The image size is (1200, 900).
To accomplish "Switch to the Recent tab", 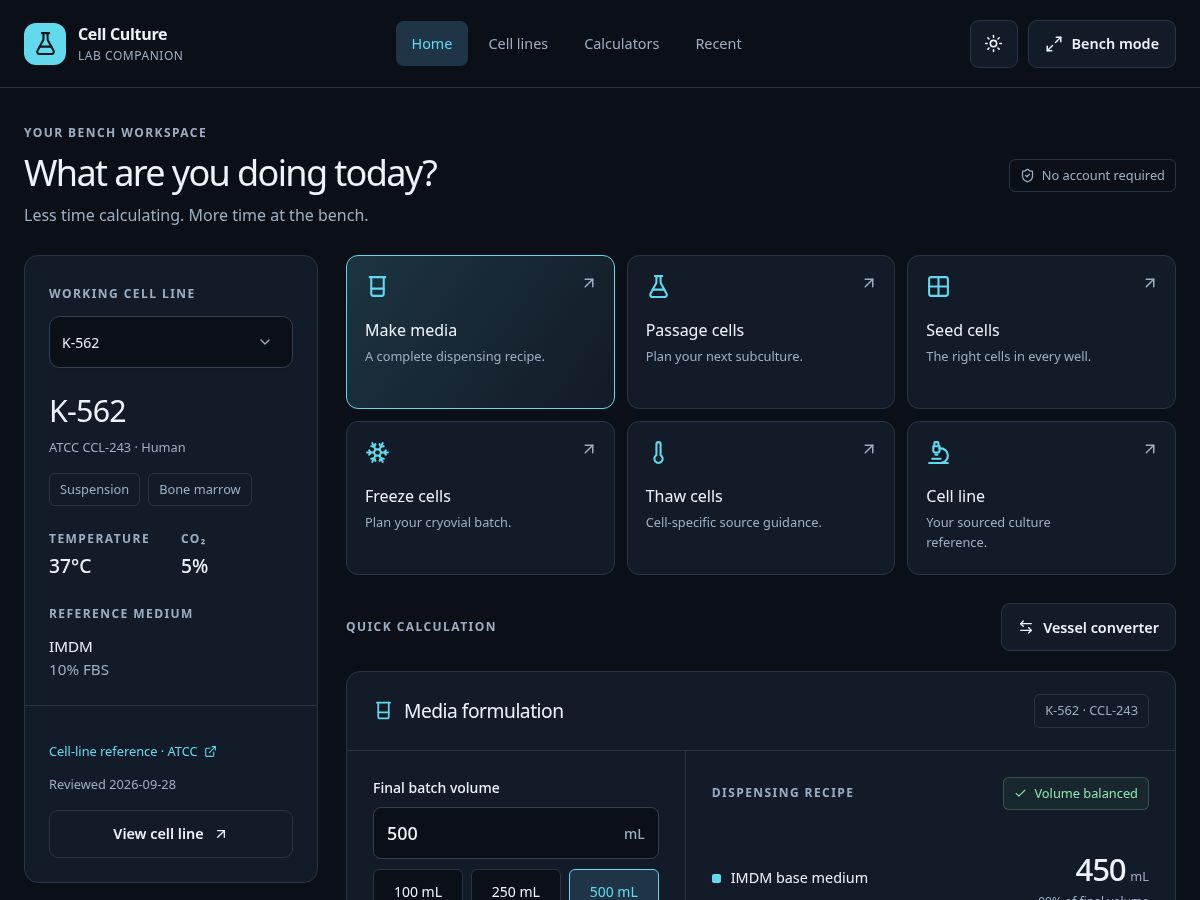I will 718,44.
